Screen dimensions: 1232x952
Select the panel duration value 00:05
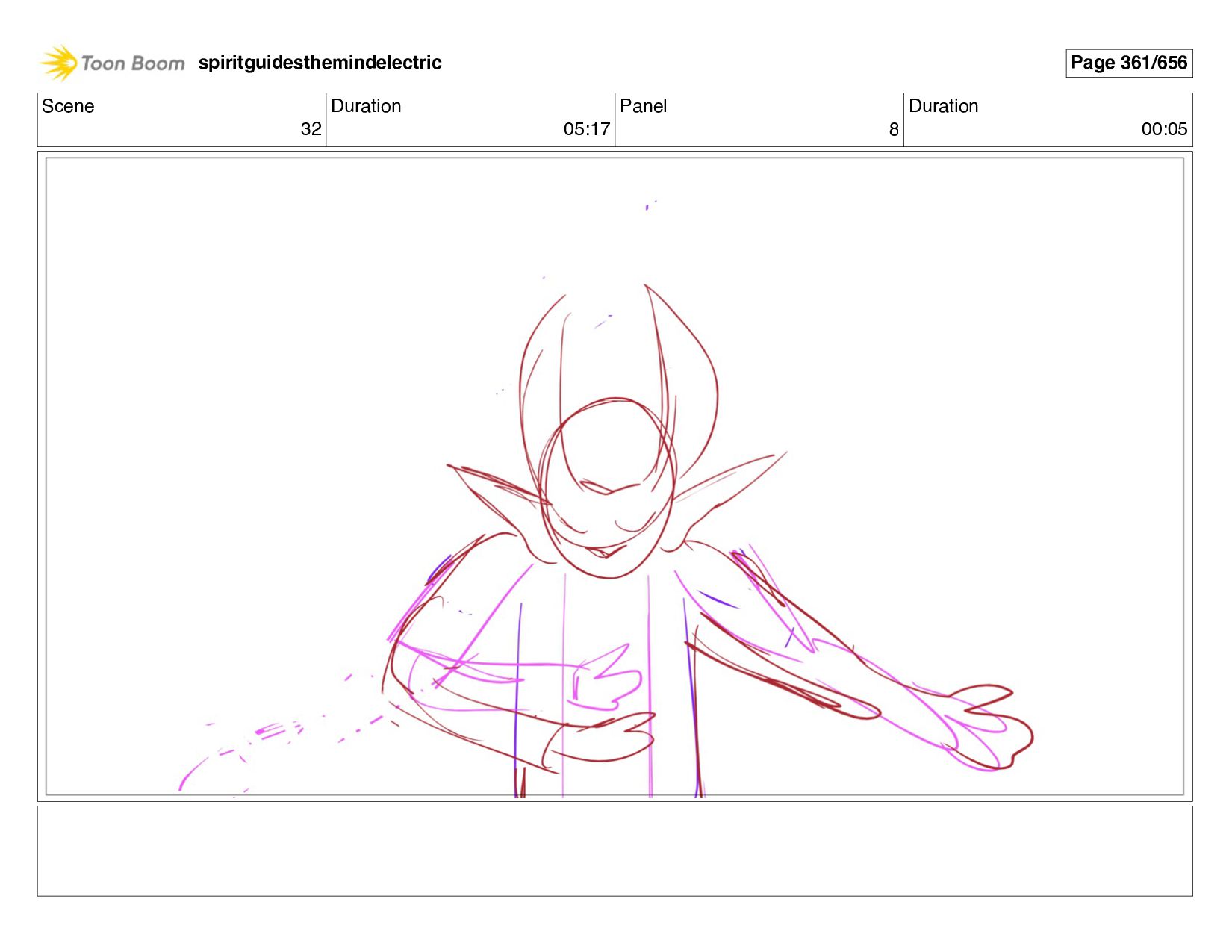click(1164, 129)
